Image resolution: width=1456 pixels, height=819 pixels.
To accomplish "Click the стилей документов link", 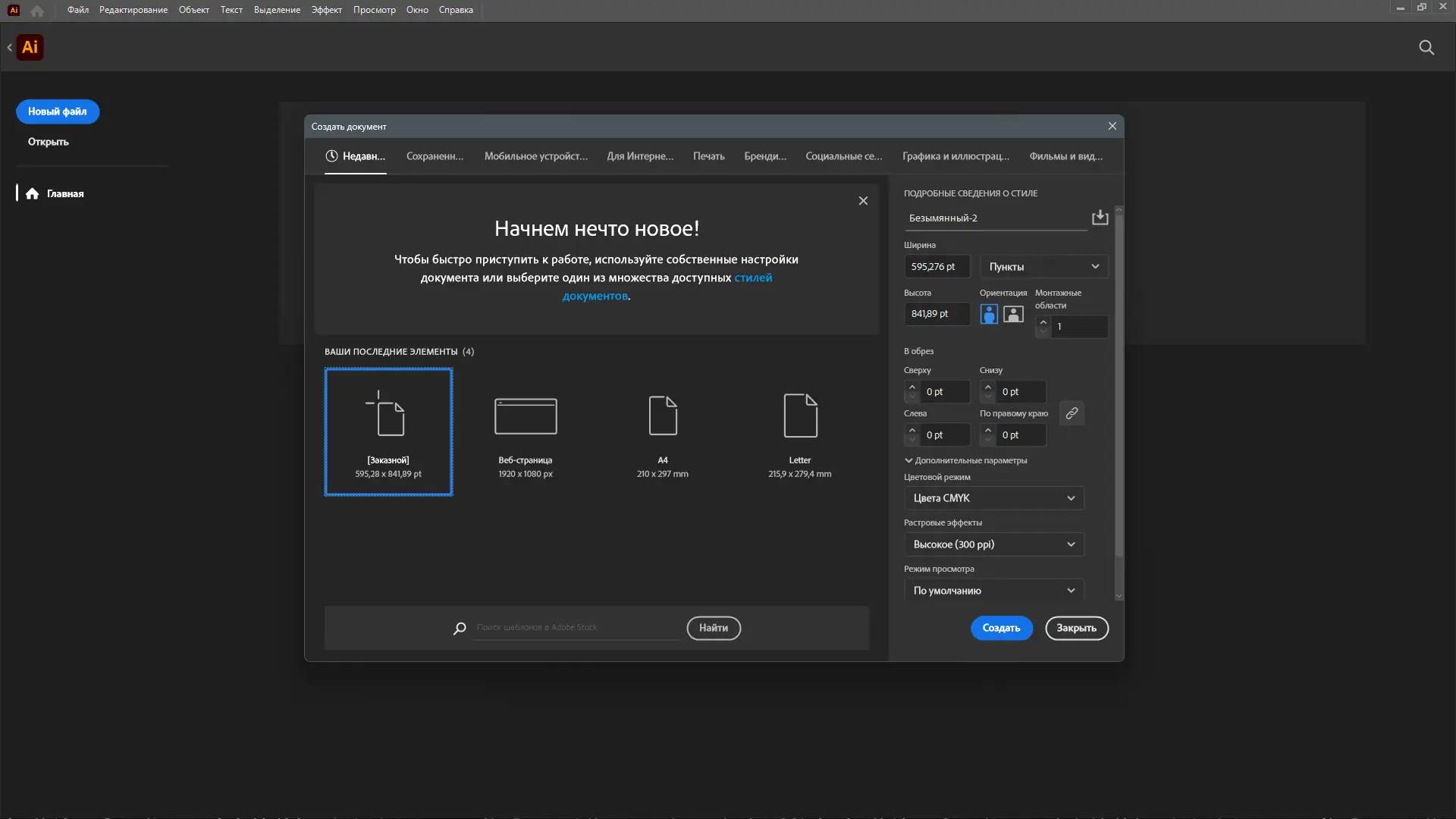I will 752,278.
